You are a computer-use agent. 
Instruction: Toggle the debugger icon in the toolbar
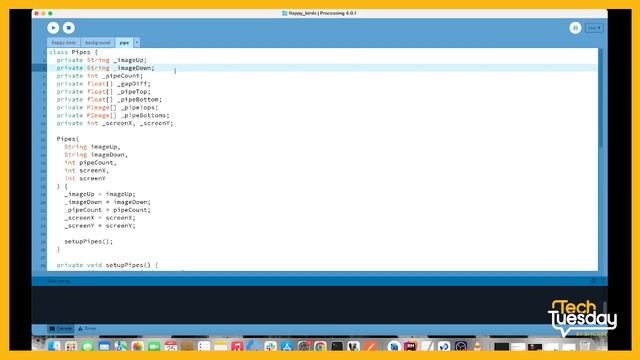point(575,28)
